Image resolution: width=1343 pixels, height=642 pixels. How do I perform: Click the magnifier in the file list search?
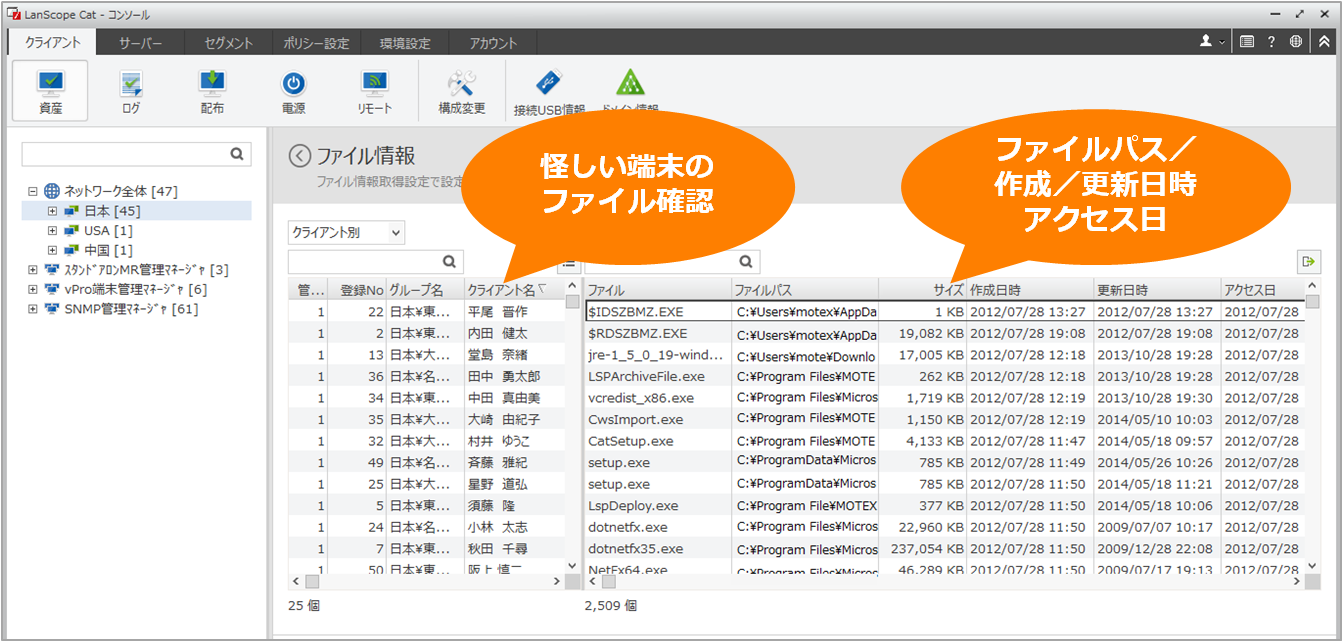pos(746,262)
